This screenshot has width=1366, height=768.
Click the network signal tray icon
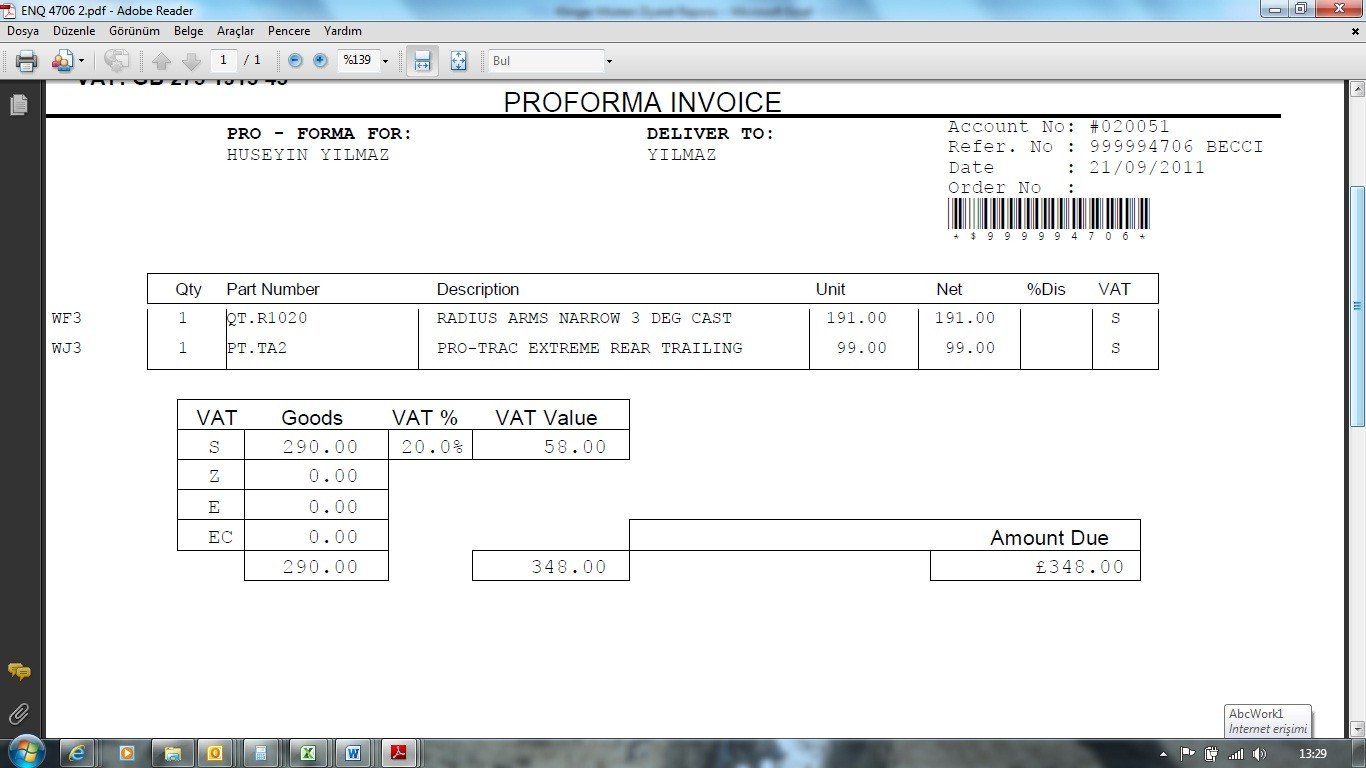click(1236, 754)
